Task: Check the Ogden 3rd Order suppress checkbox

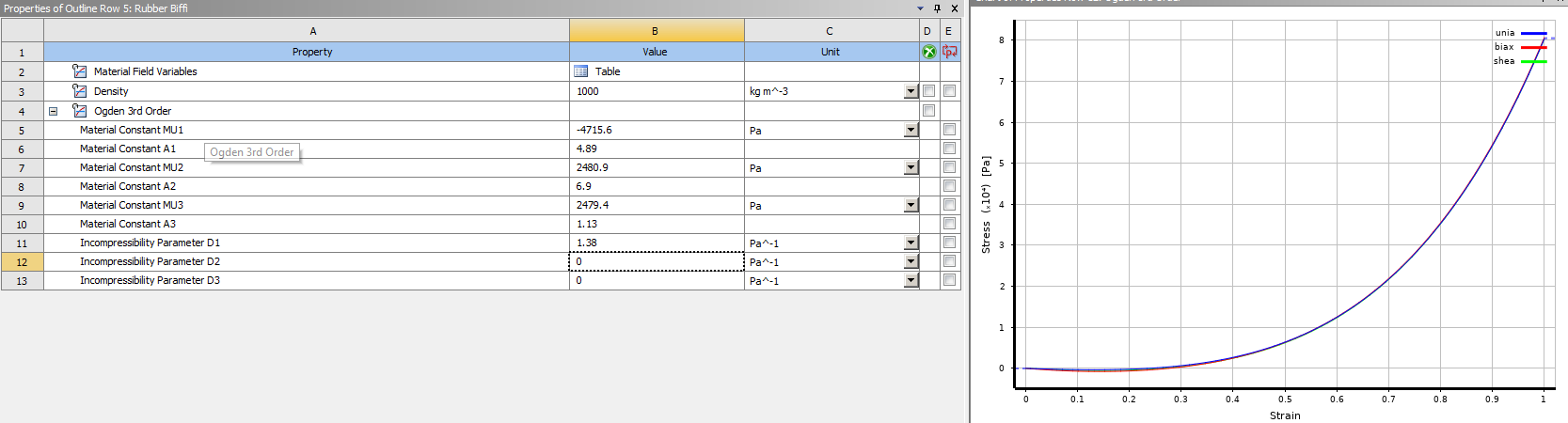Action: (929, 111)
